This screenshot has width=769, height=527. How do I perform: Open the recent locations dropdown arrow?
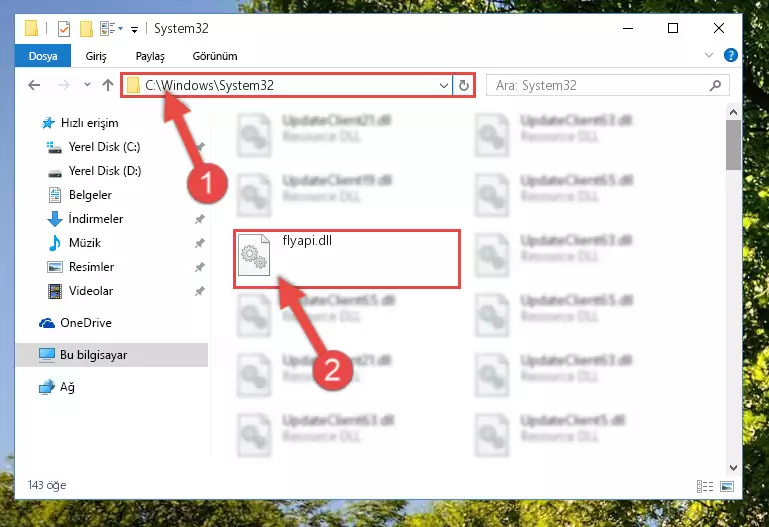coord(87,85)
